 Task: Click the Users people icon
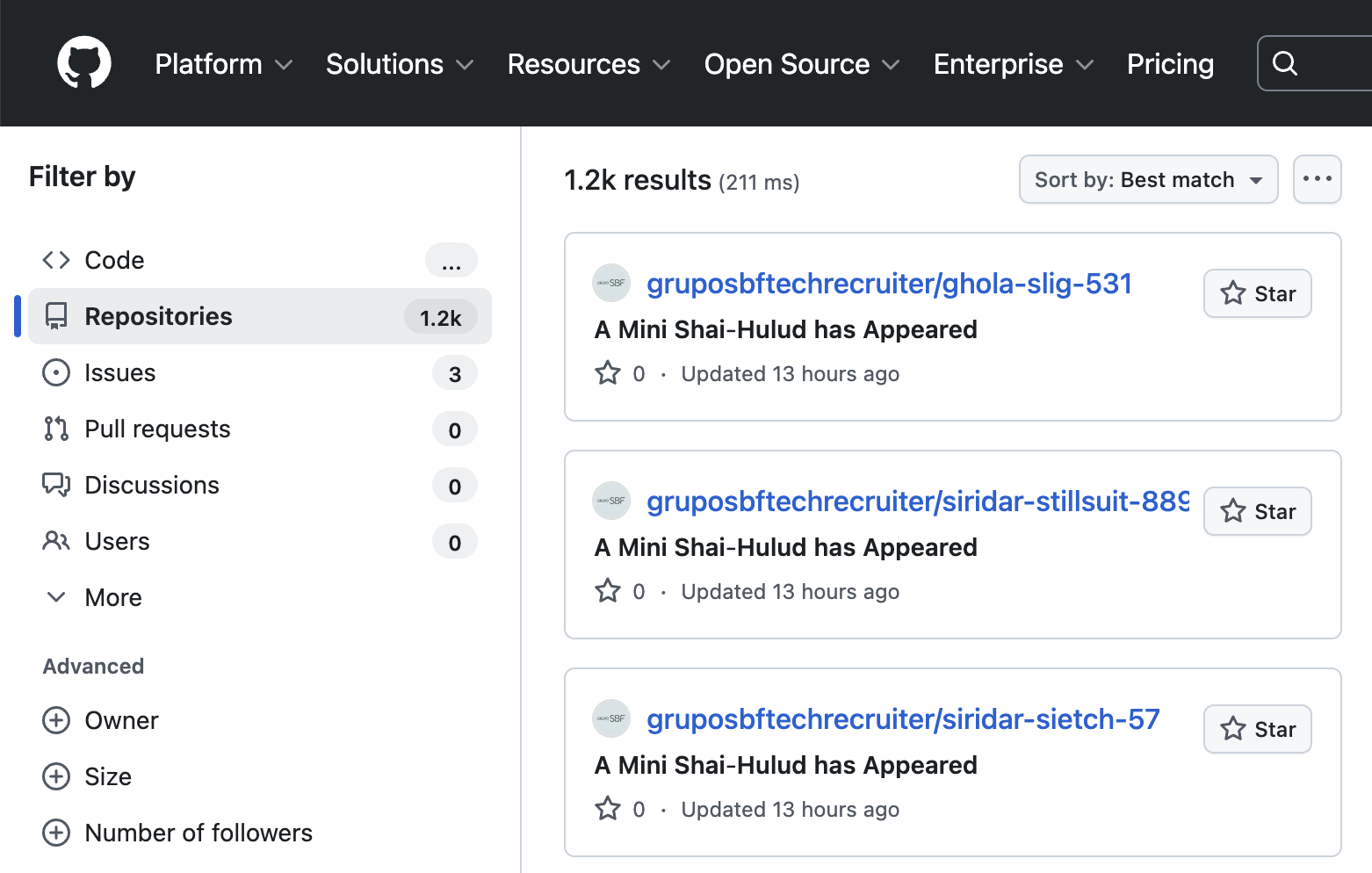point(56,541)
